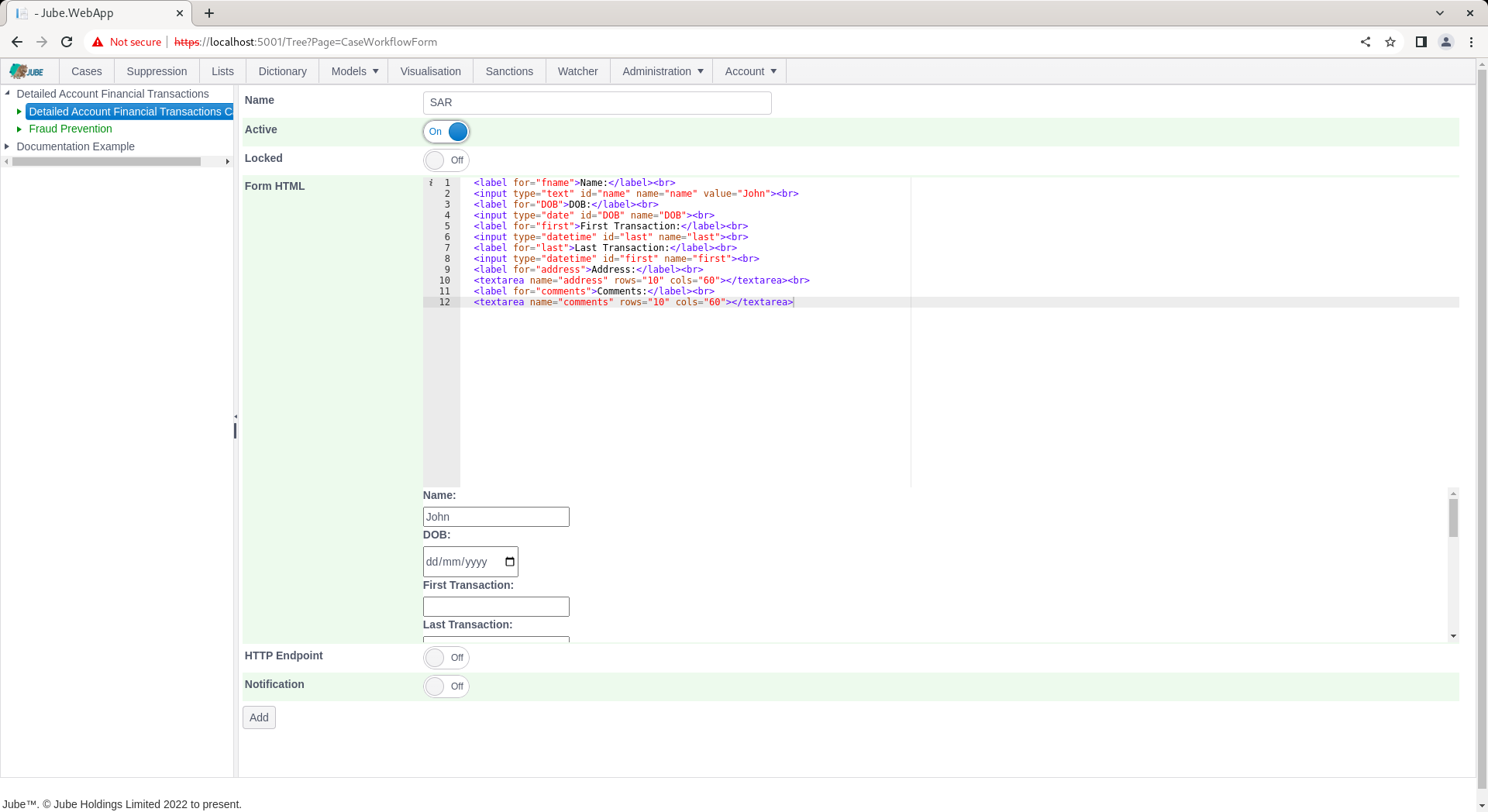The width and height of the screenshot is (1488, 812).
Task: Close the Jube.WebApp tab
Action: click(x=180, y=13)
